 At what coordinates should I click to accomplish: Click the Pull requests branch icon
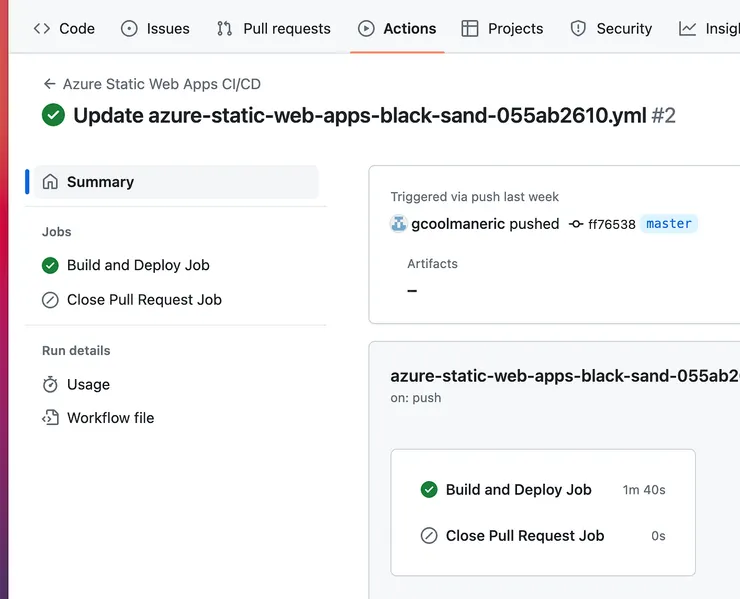(x=225, y=29)
